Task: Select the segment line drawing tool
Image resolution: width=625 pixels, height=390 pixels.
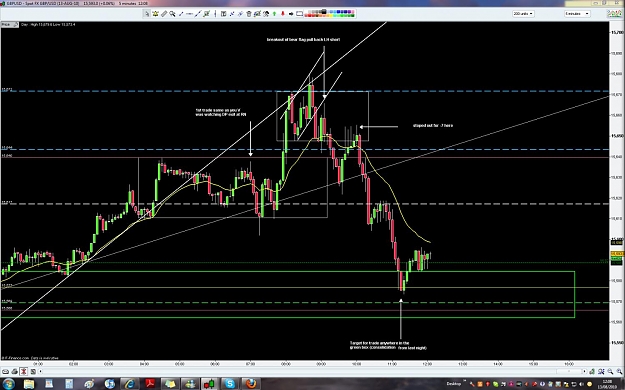Action: click(181, 14)
